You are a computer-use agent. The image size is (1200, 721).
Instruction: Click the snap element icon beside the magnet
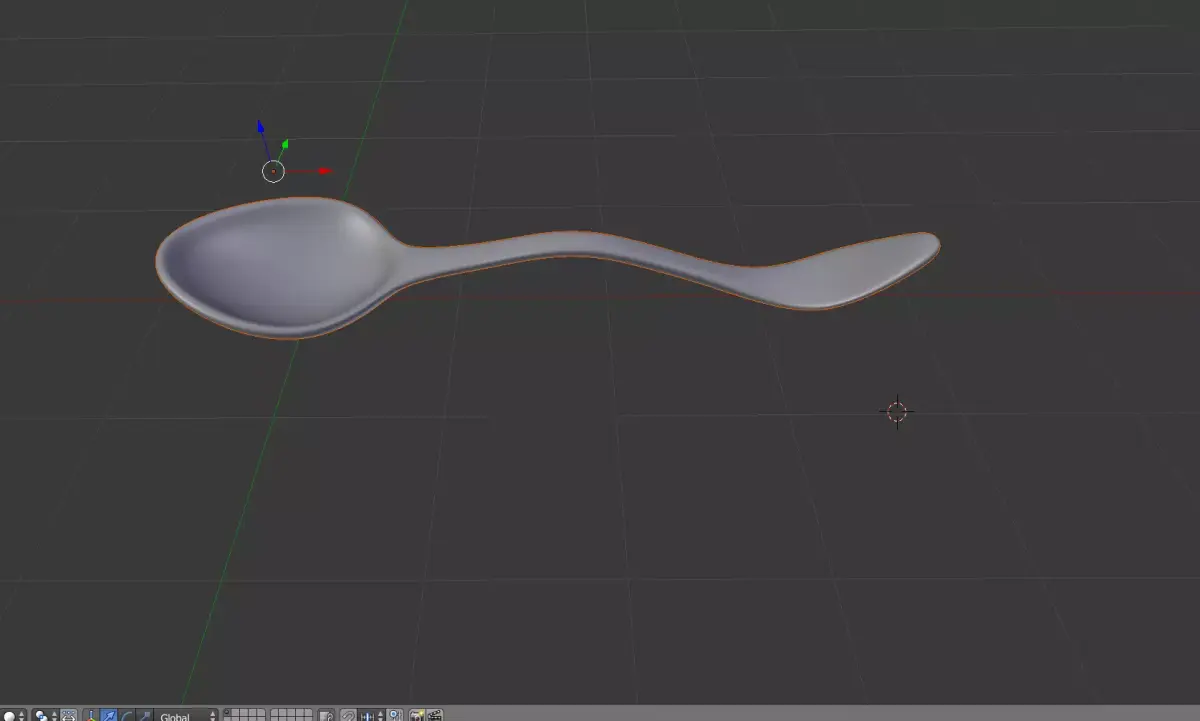(369, 714)
